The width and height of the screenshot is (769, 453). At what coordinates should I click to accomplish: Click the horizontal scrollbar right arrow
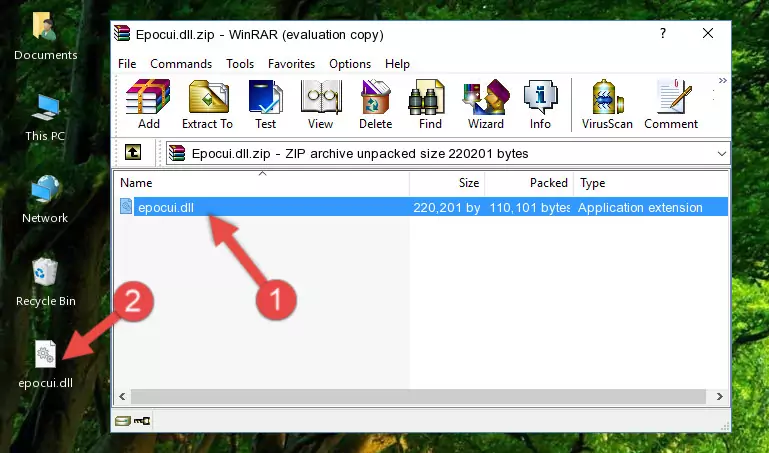click(720, 396)
